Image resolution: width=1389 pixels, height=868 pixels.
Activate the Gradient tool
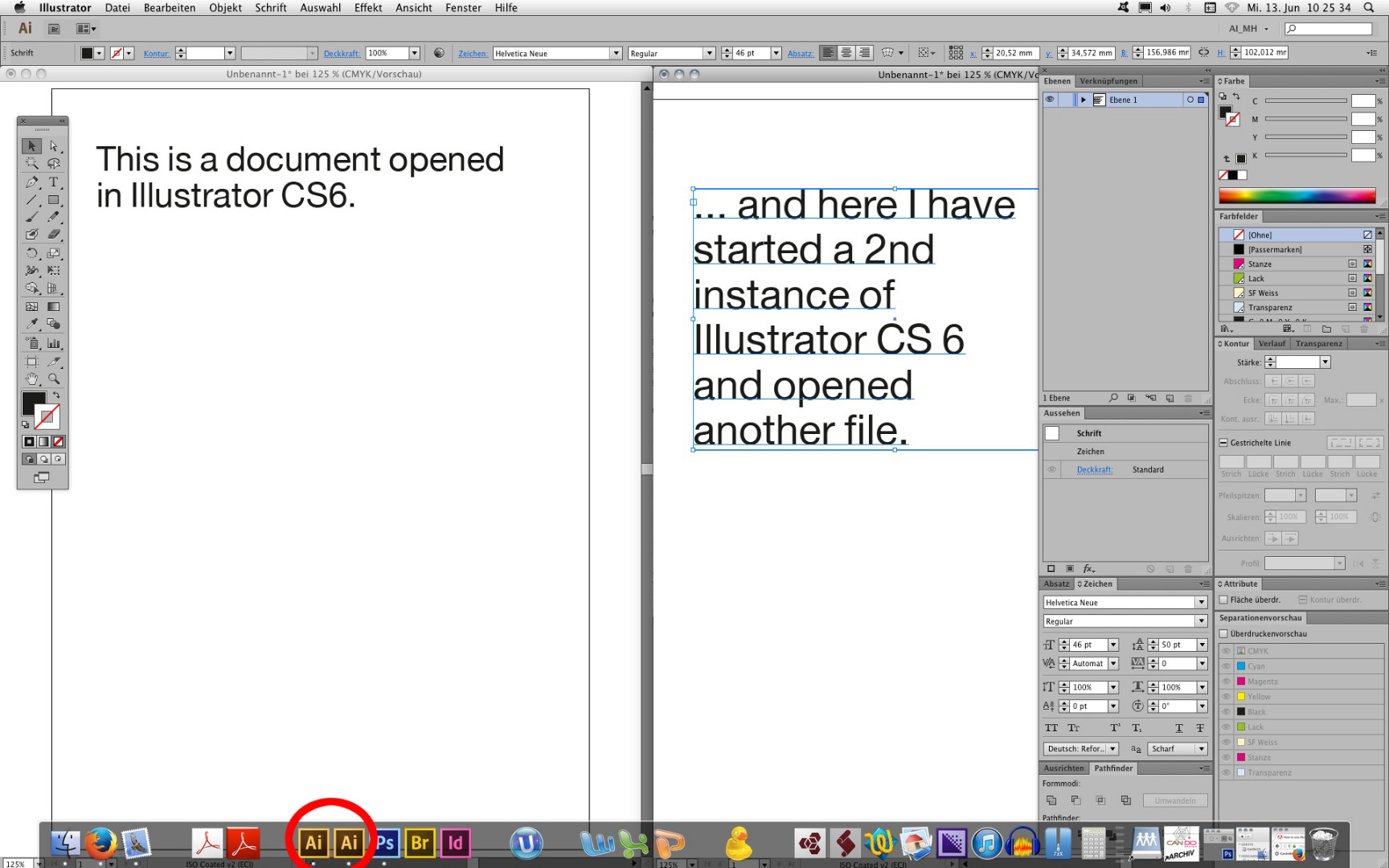point(54,307)
